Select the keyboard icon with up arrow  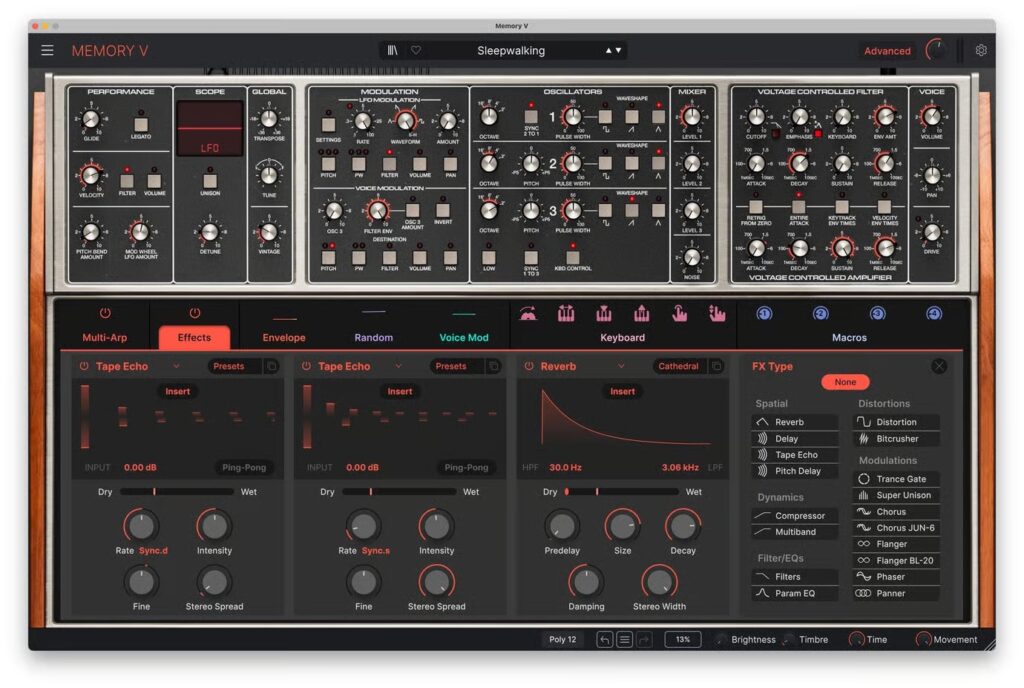[x=641, y=314]
